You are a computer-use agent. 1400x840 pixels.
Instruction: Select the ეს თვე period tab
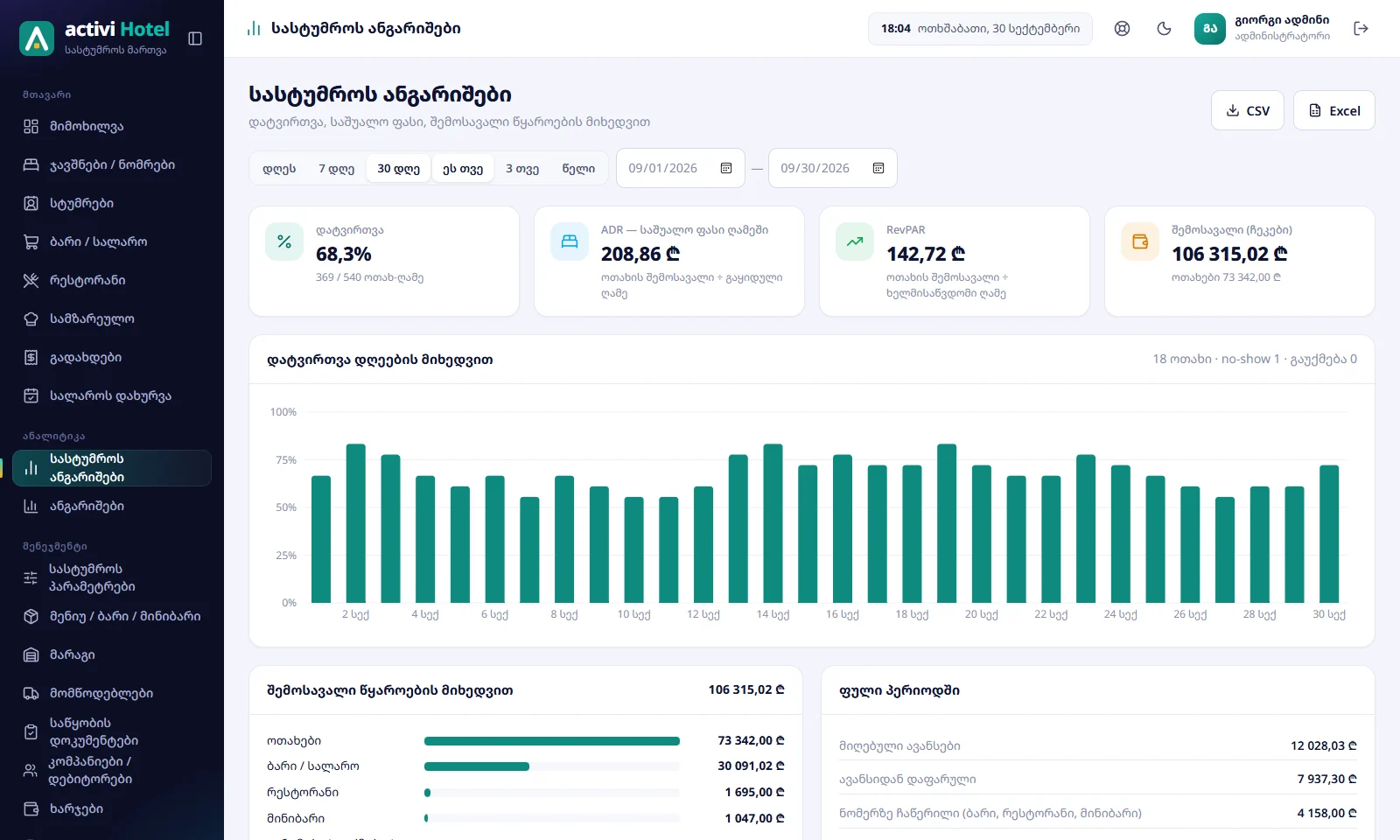point(463,168)
